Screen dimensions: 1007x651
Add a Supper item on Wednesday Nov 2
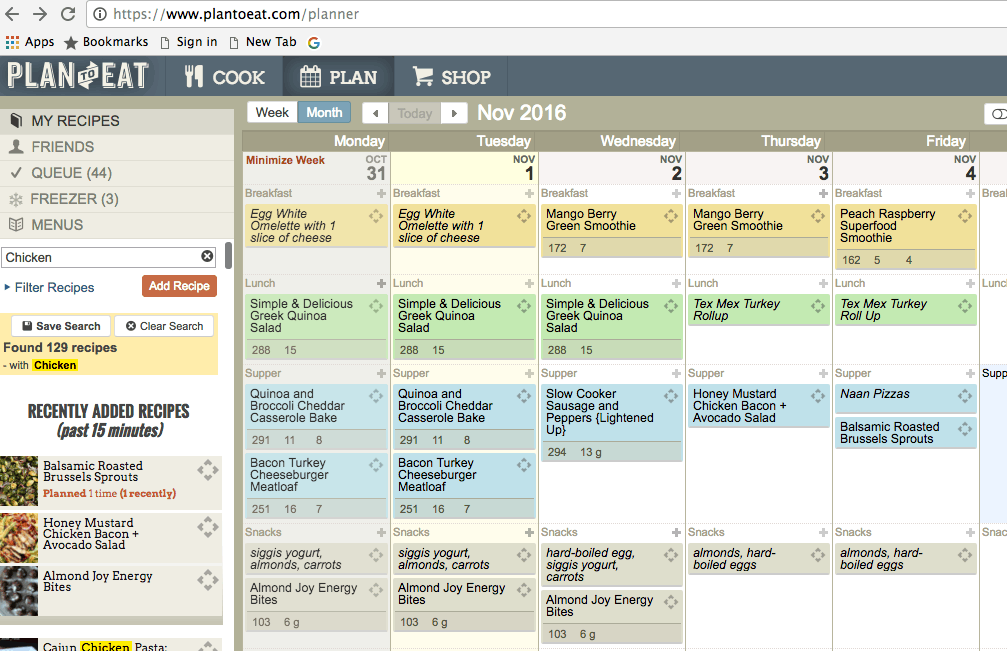[676, 373]
